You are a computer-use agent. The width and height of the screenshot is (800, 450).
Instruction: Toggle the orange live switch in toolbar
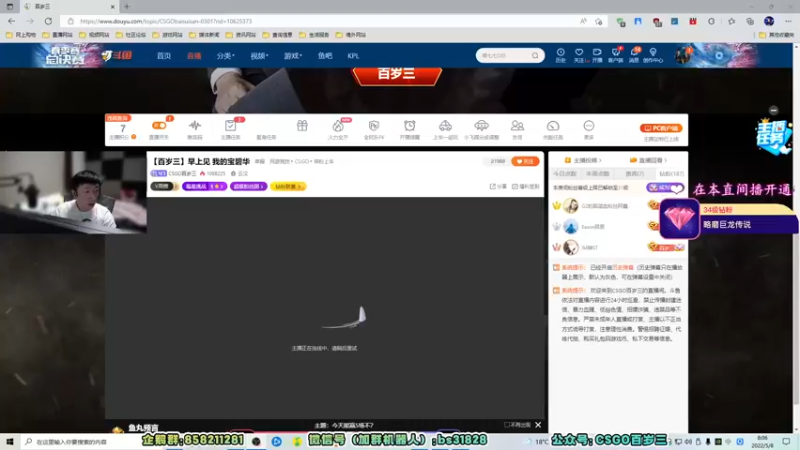click(159, 126)
